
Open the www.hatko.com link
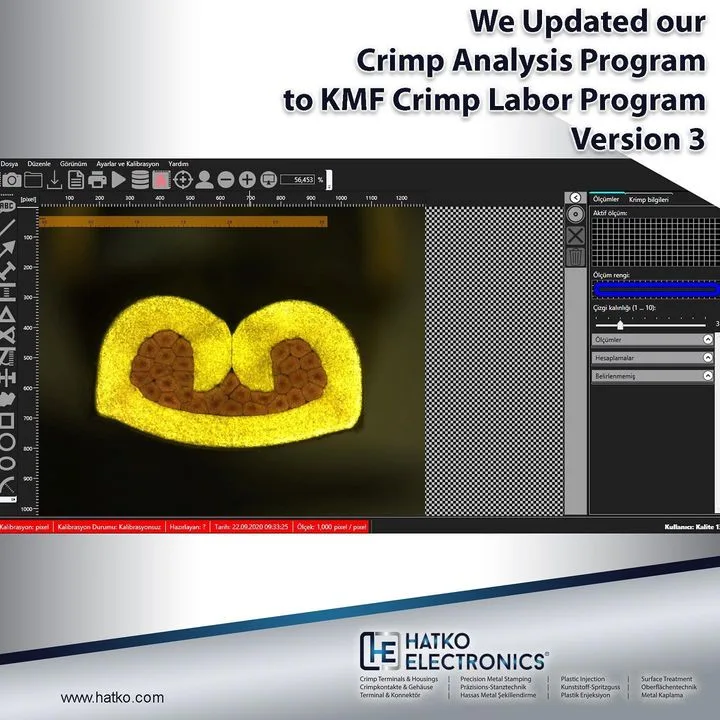click(112, 698)
